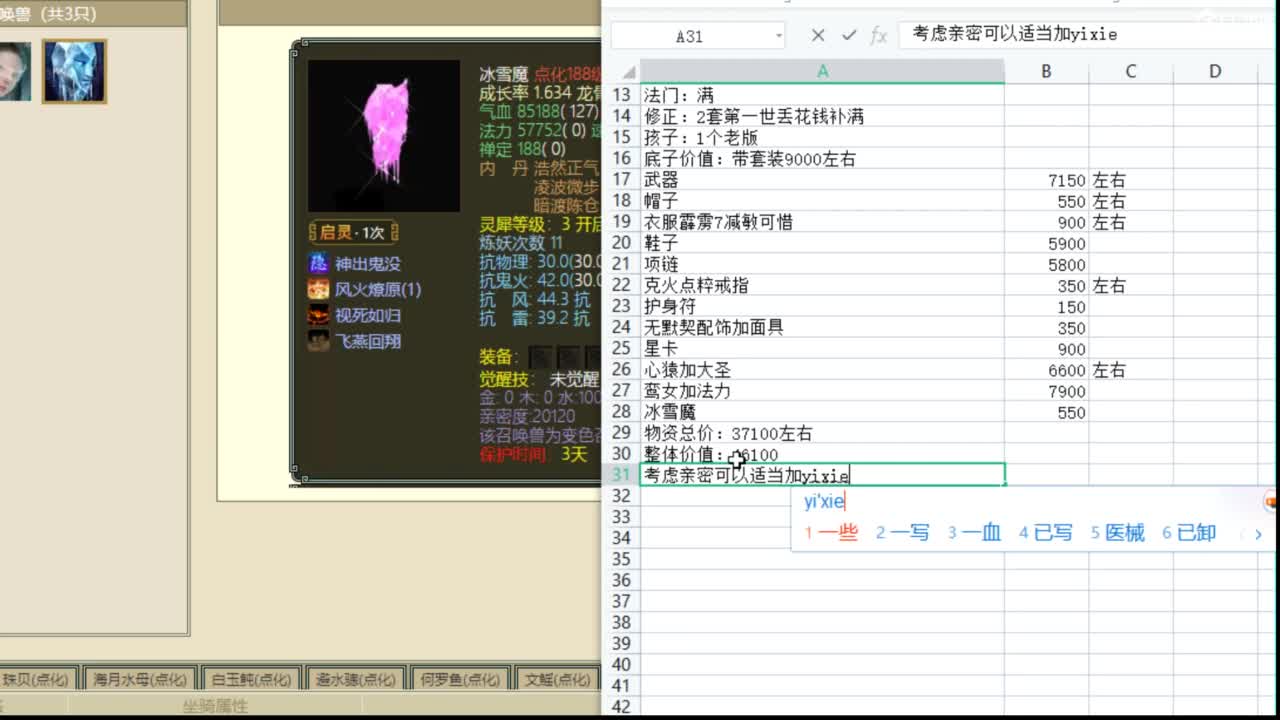The image size is (1280, 720).
Task: Open the 海月水母(点化) tab
Action: coord(139,679)
